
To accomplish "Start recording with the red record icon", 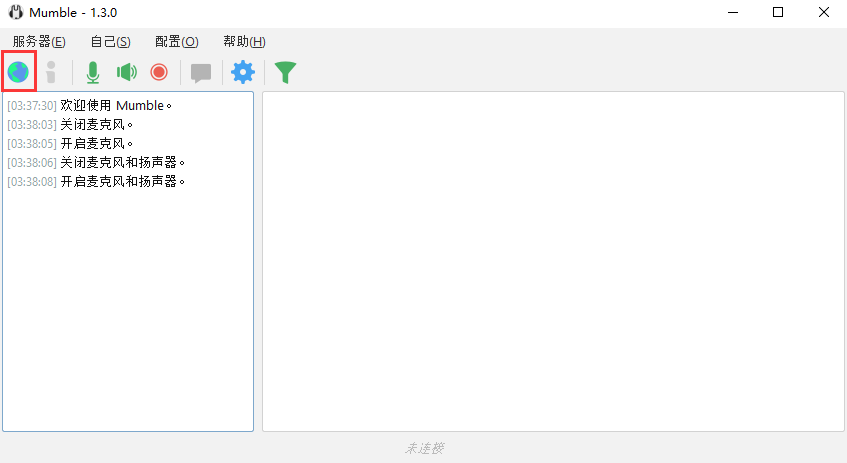I will (x=159, y=72).
